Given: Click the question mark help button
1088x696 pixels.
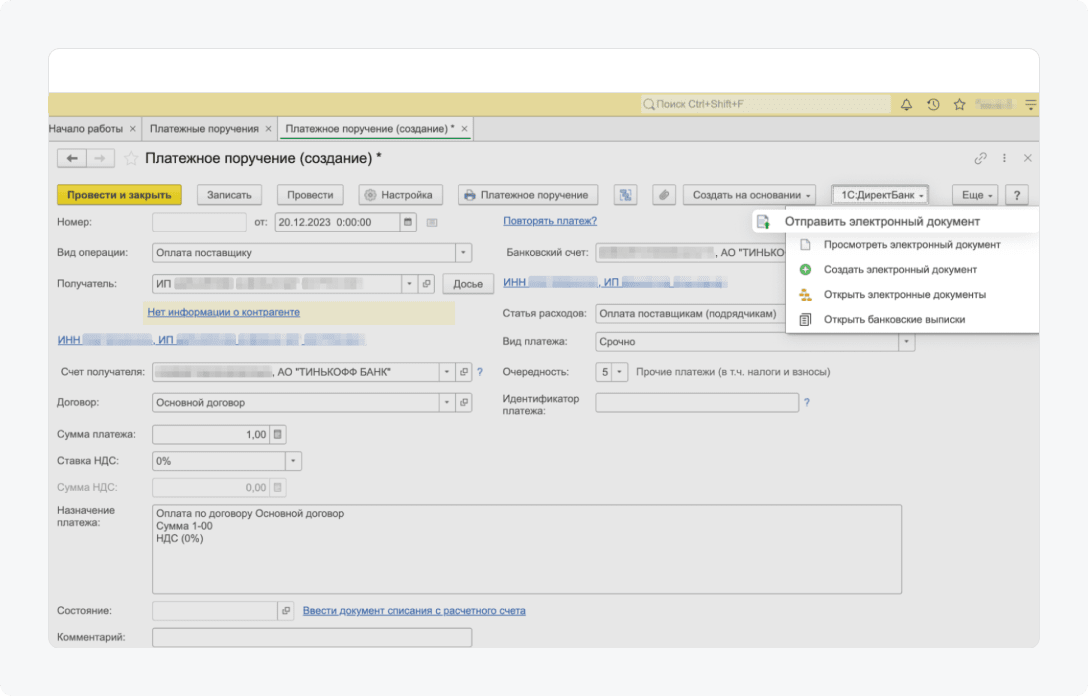Looking at the screenshot, I should click(1016, 195).
